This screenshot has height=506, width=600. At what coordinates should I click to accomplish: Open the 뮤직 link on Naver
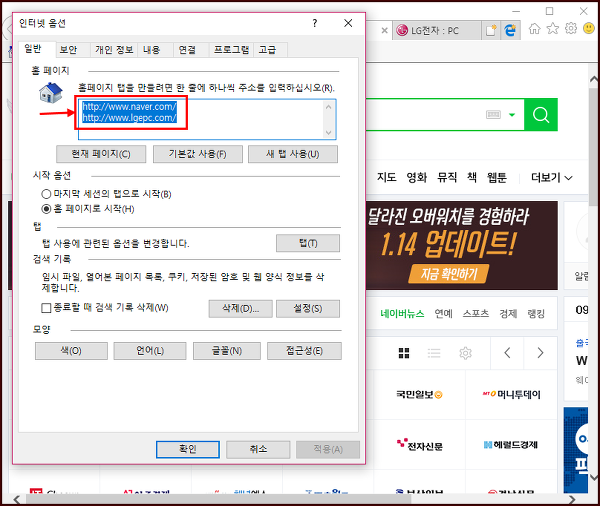447,178
